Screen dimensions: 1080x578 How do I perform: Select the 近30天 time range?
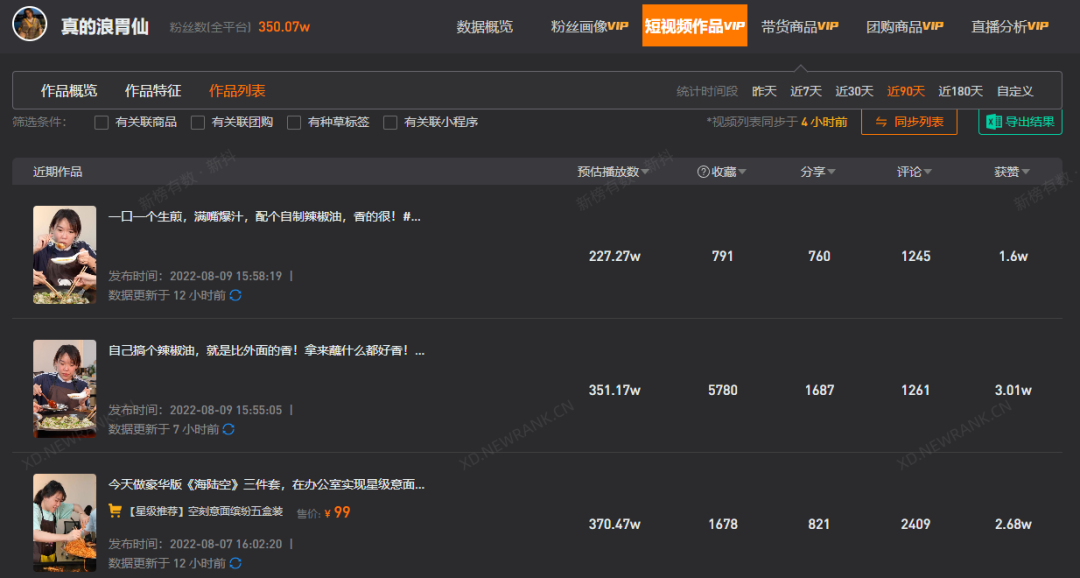pyautogui.click(x=854, y=91)
